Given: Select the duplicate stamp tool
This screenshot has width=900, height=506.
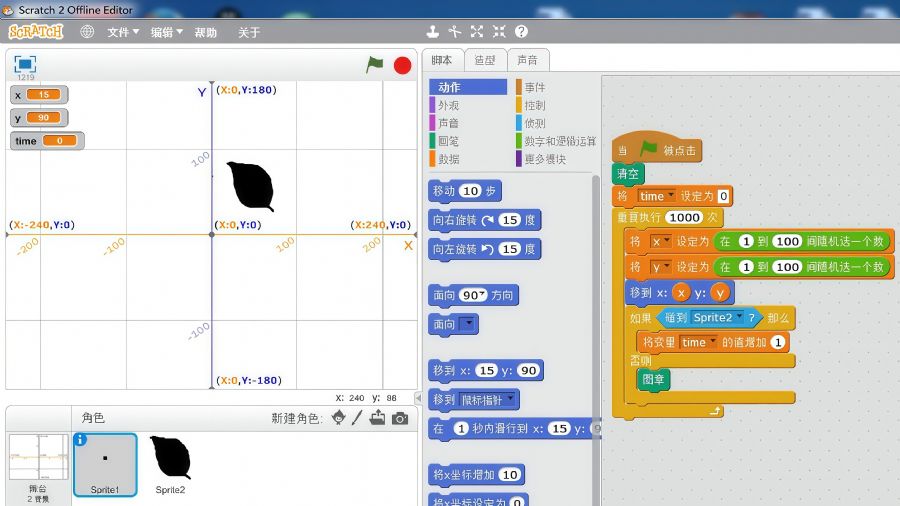Looking at the screenshot, I should (433, 32).
